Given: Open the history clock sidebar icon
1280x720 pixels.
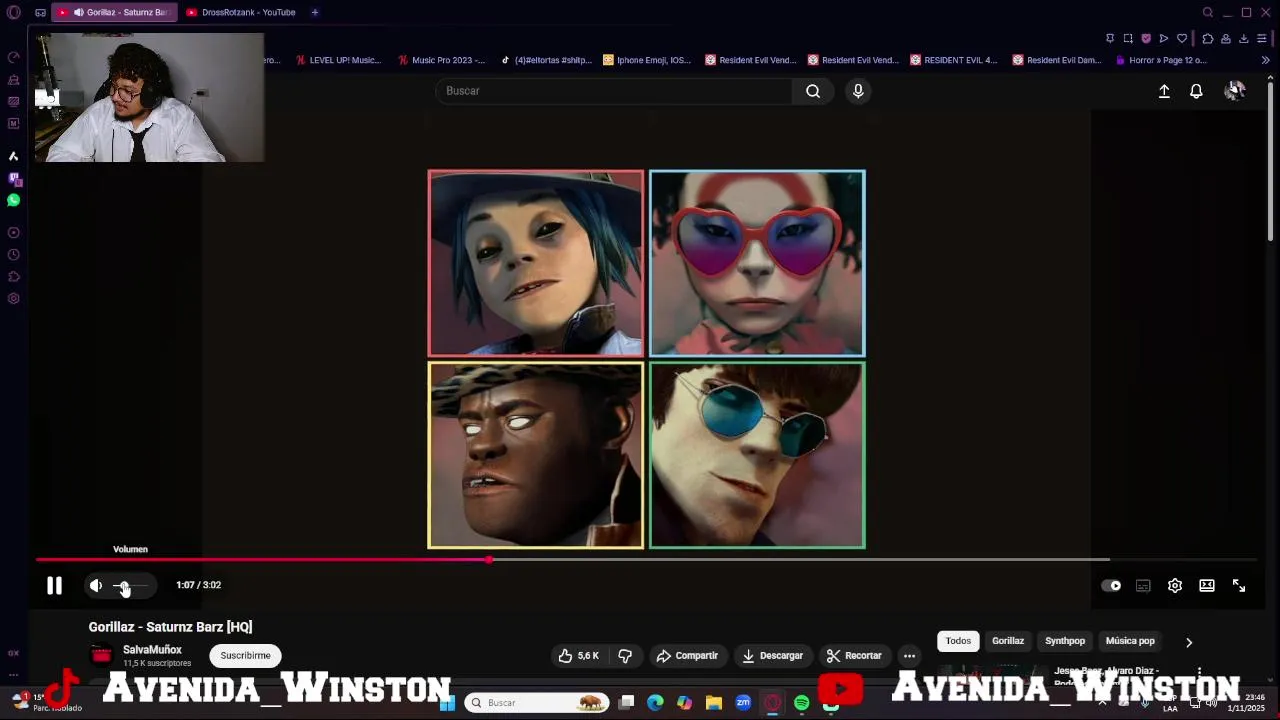Looking at the screenshot, I should tap(13, 255).
